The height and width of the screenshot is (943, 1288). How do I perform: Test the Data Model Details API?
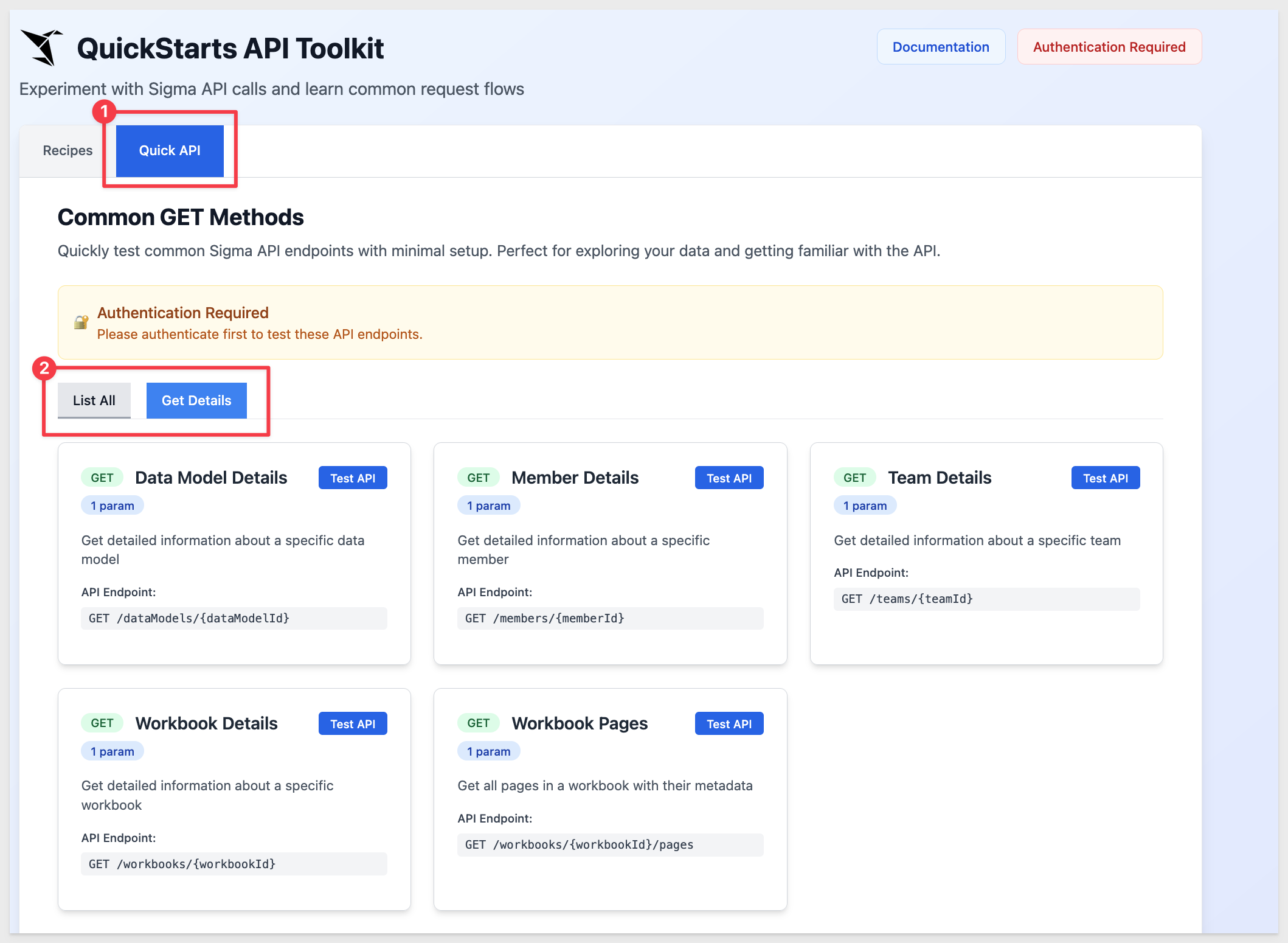pos(353,478)
